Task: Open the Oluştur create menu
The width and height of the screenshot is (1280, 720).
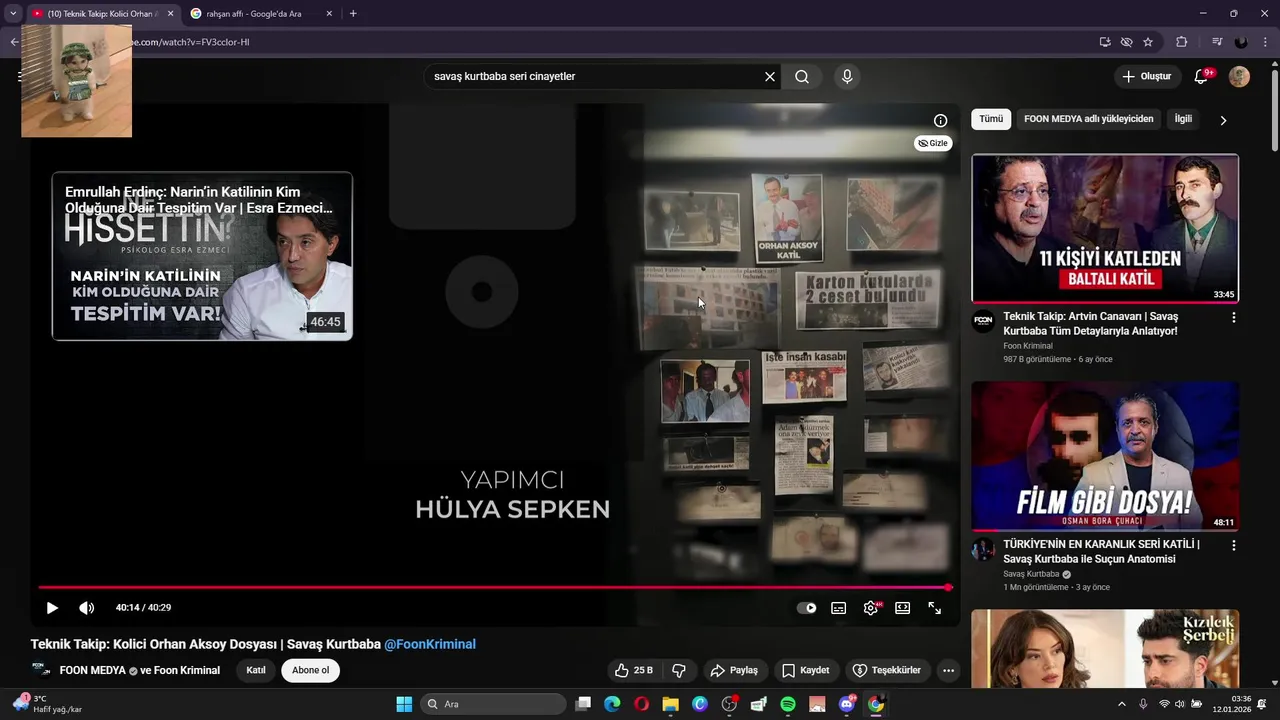Action: click(x=1146, y=77)
